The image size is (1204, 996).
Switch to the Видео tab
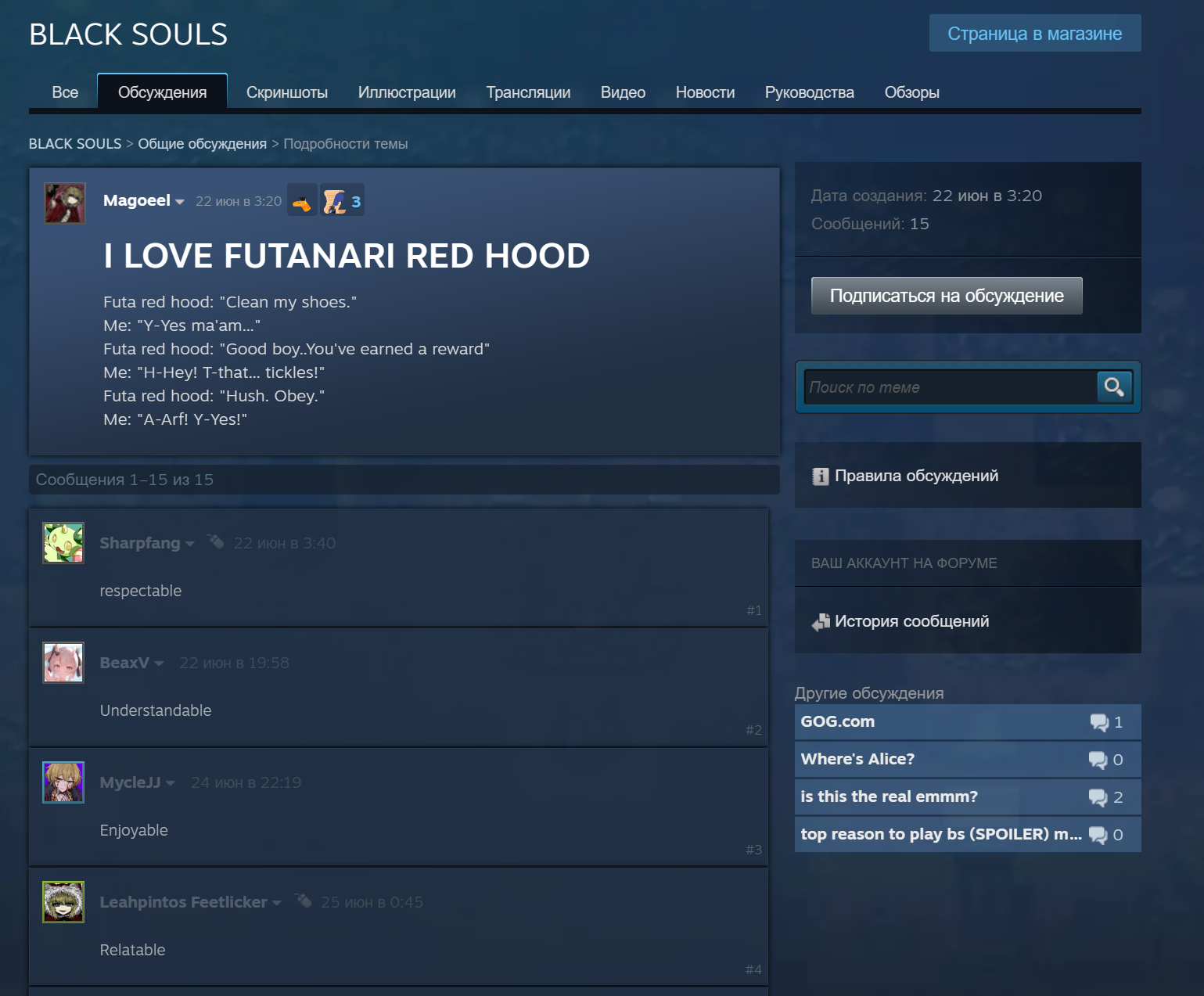coord(623,92)
